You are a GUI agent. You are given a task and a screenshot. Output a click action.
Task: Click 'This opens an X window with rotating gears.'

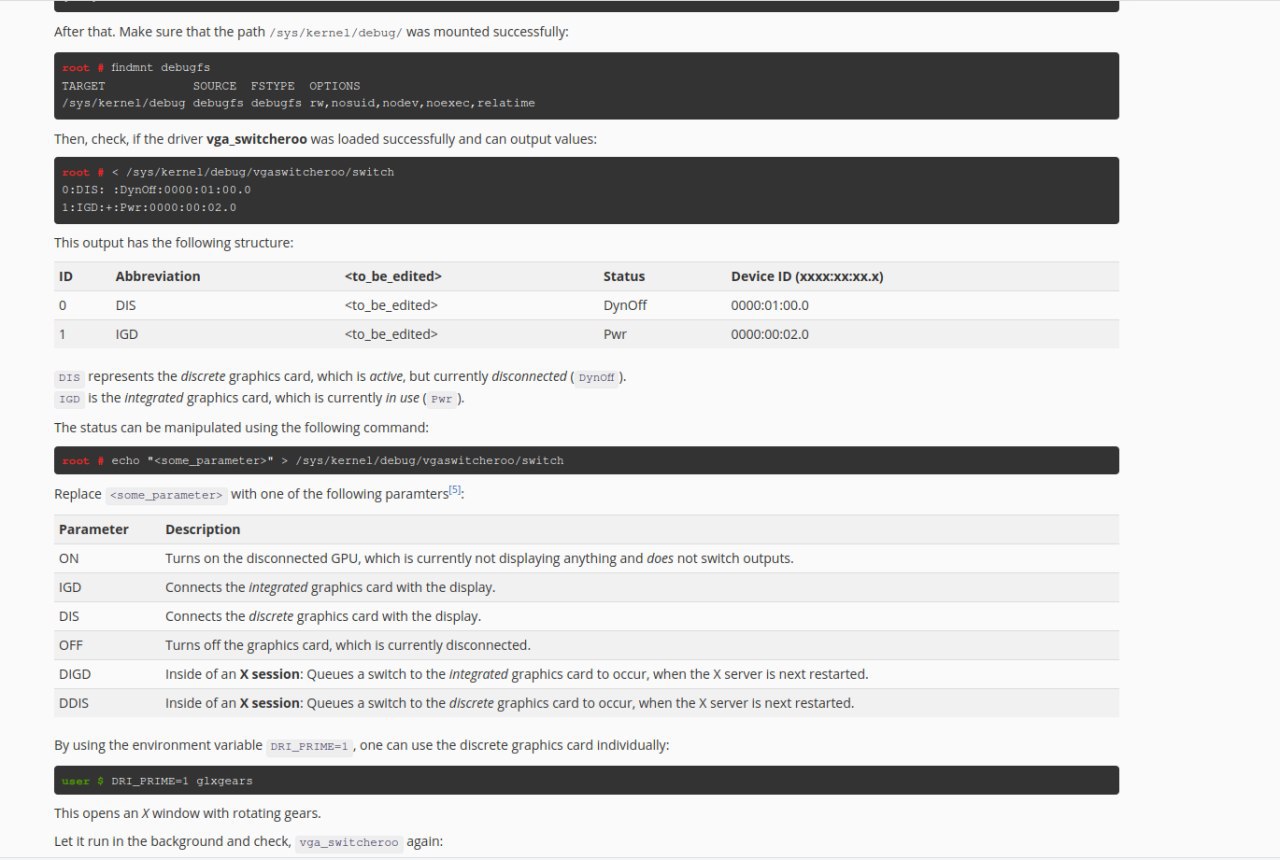tap(188, 813)
